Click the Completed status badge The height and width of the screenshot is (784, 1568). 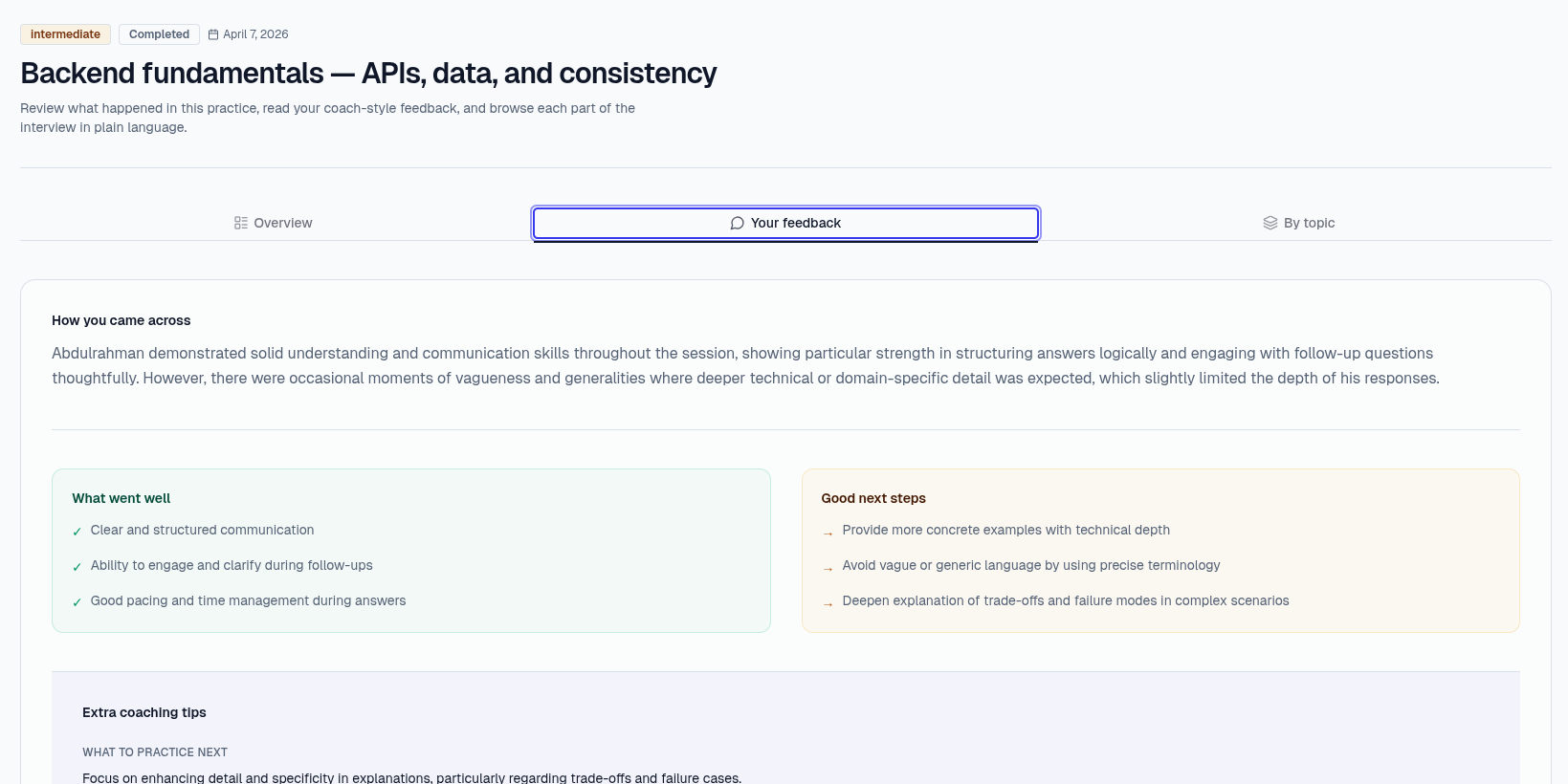click(x=159, y=34)
